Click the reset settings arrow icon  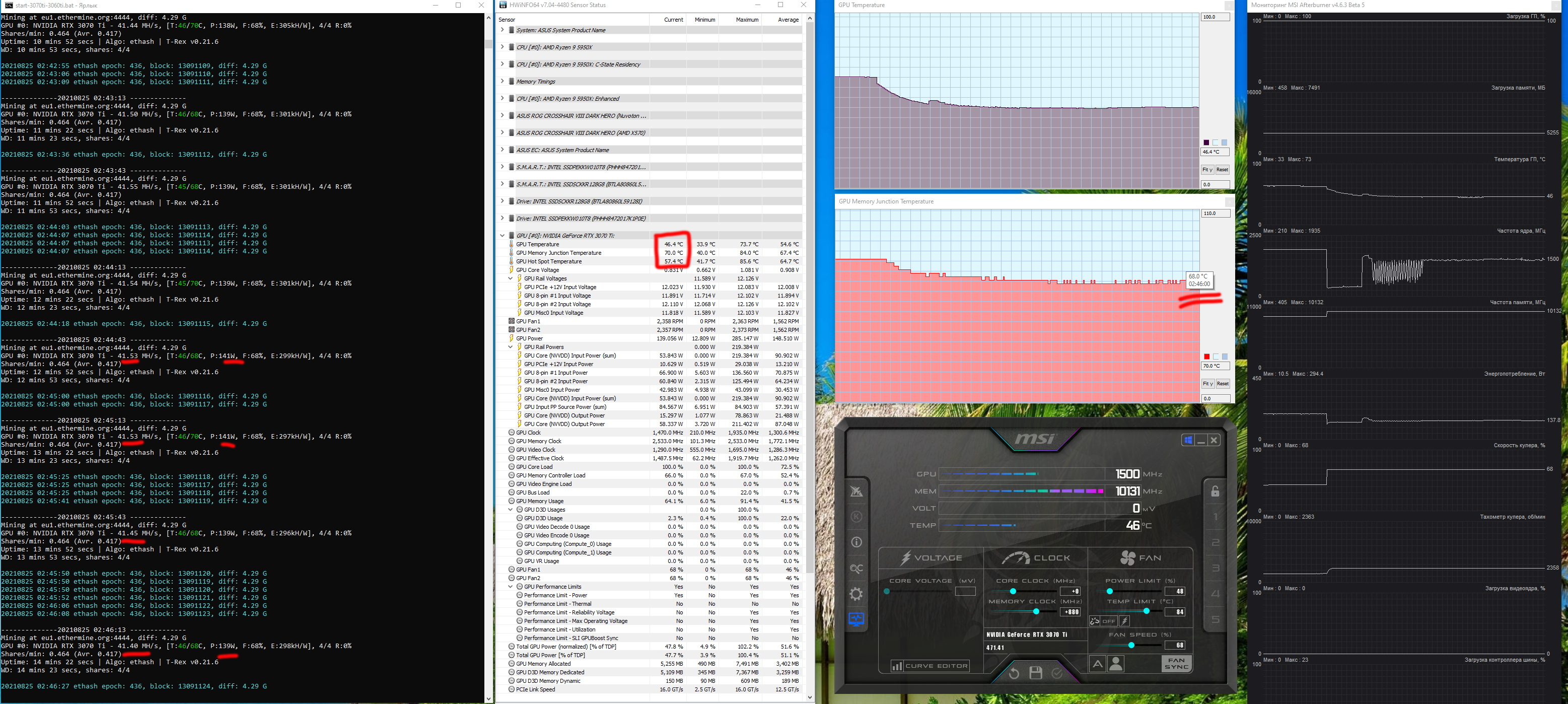[x=1014, y=673]
